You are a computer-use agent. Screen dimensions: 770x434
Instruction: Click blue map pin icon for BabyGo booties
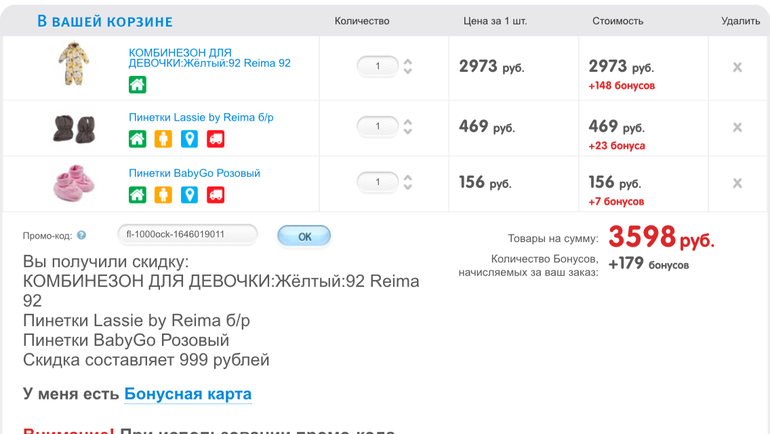click(x=189, y=195)
